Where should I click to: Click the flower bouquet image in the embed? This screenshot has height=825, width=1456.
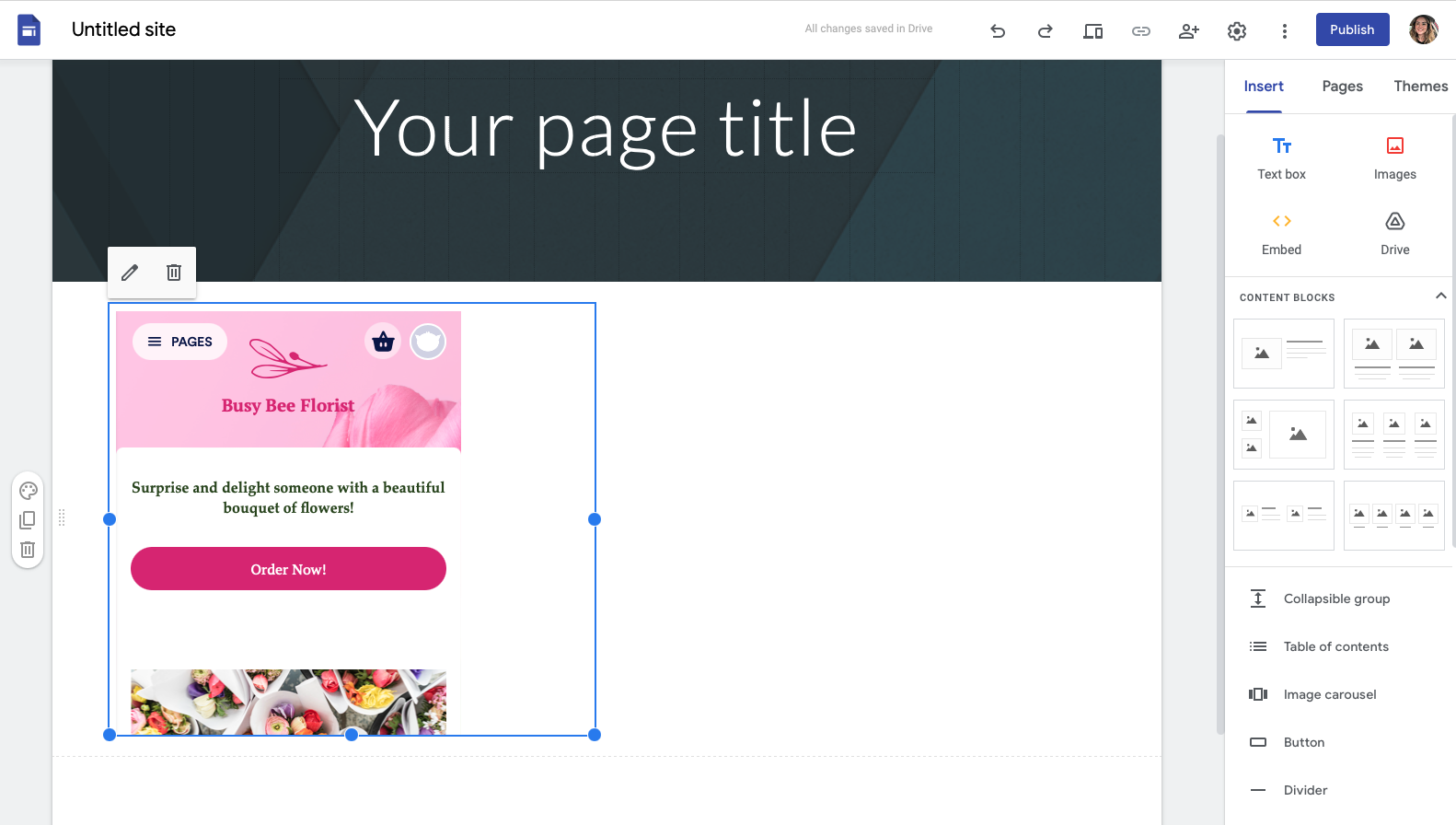[288, 702]
